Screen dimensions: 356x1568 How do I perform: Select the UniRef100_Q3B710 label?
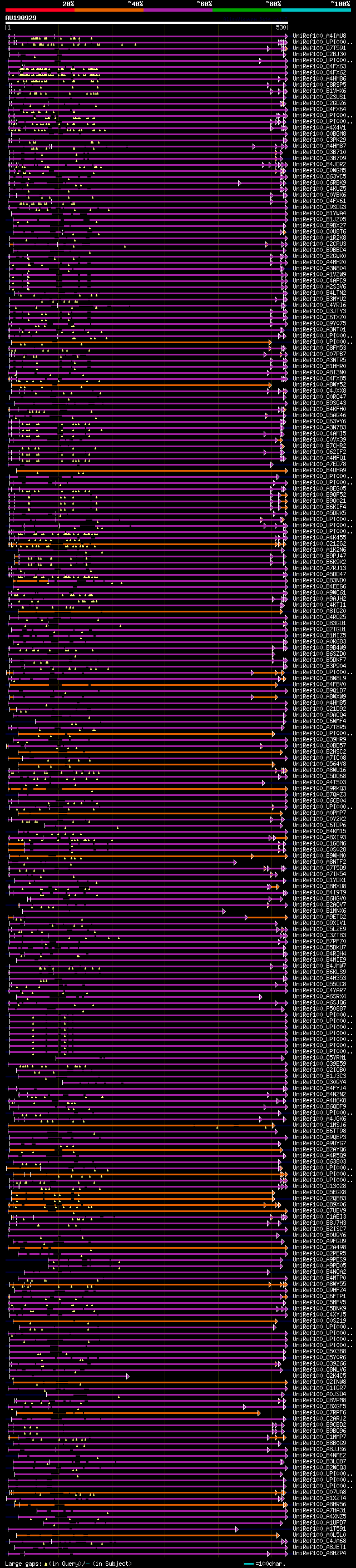[319, 152]
